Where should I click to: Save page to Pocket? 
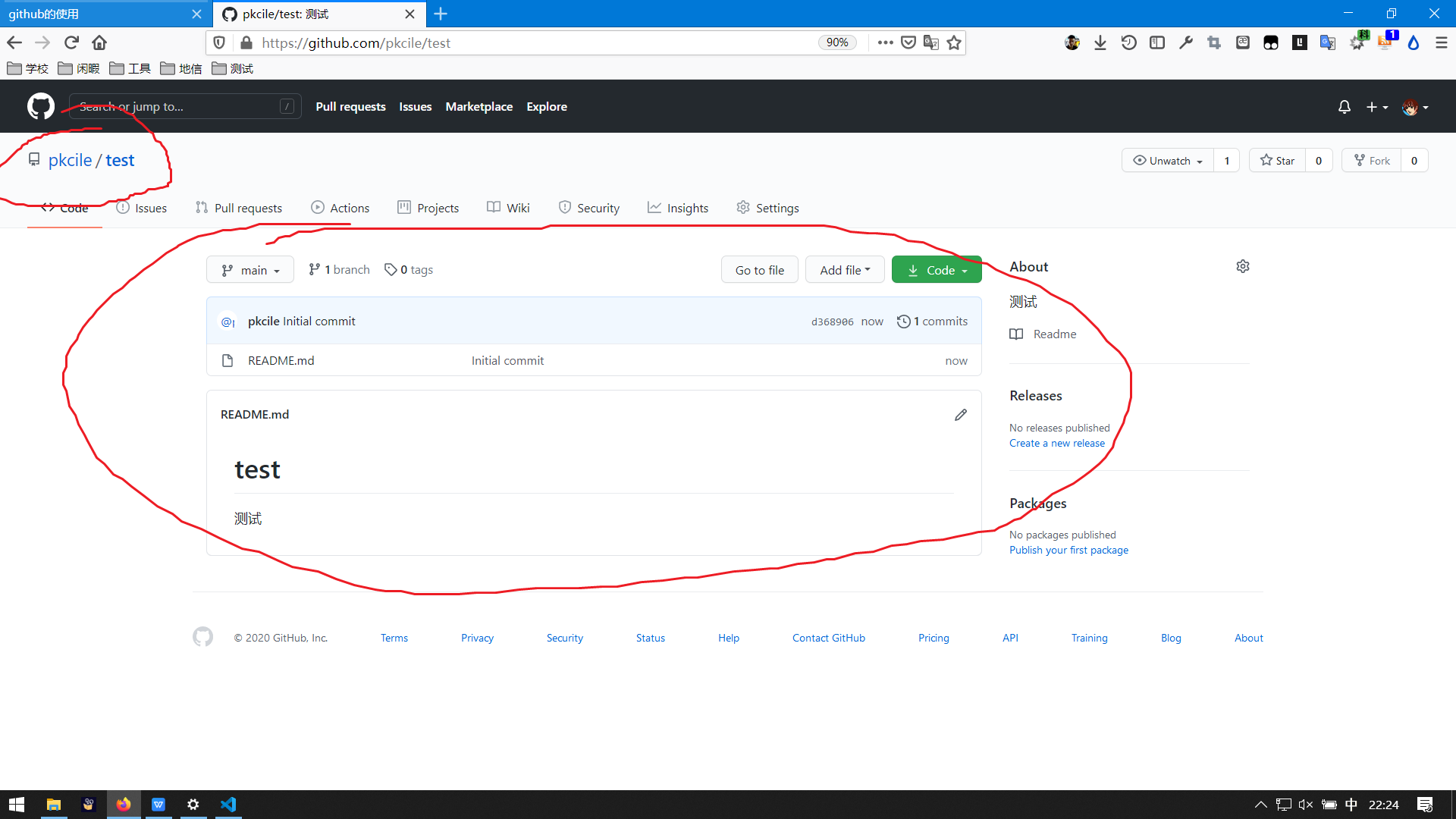click(908, 42)
